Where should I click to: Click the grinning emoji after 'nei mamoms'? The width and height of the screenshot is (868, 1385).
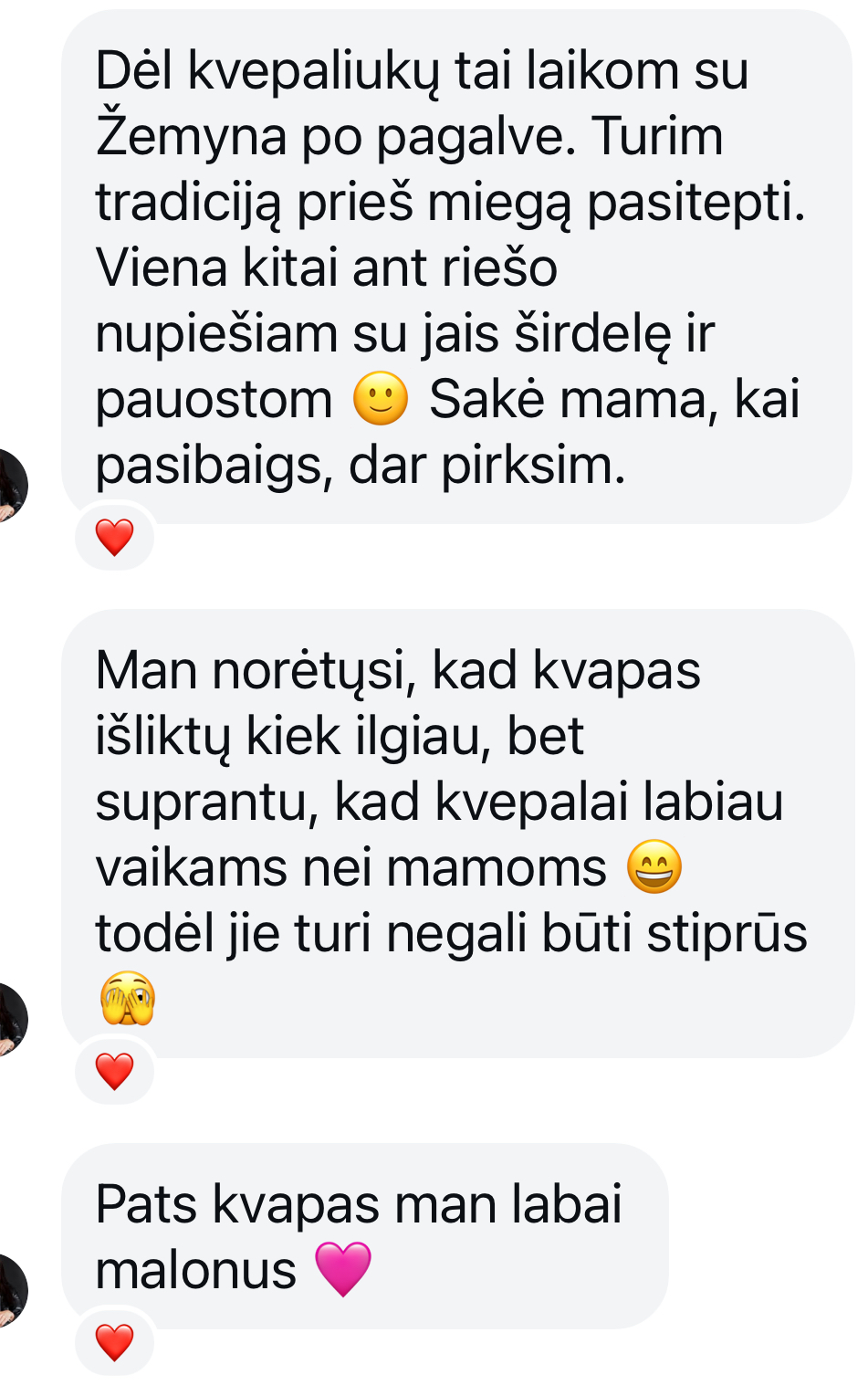coord(654,866)
